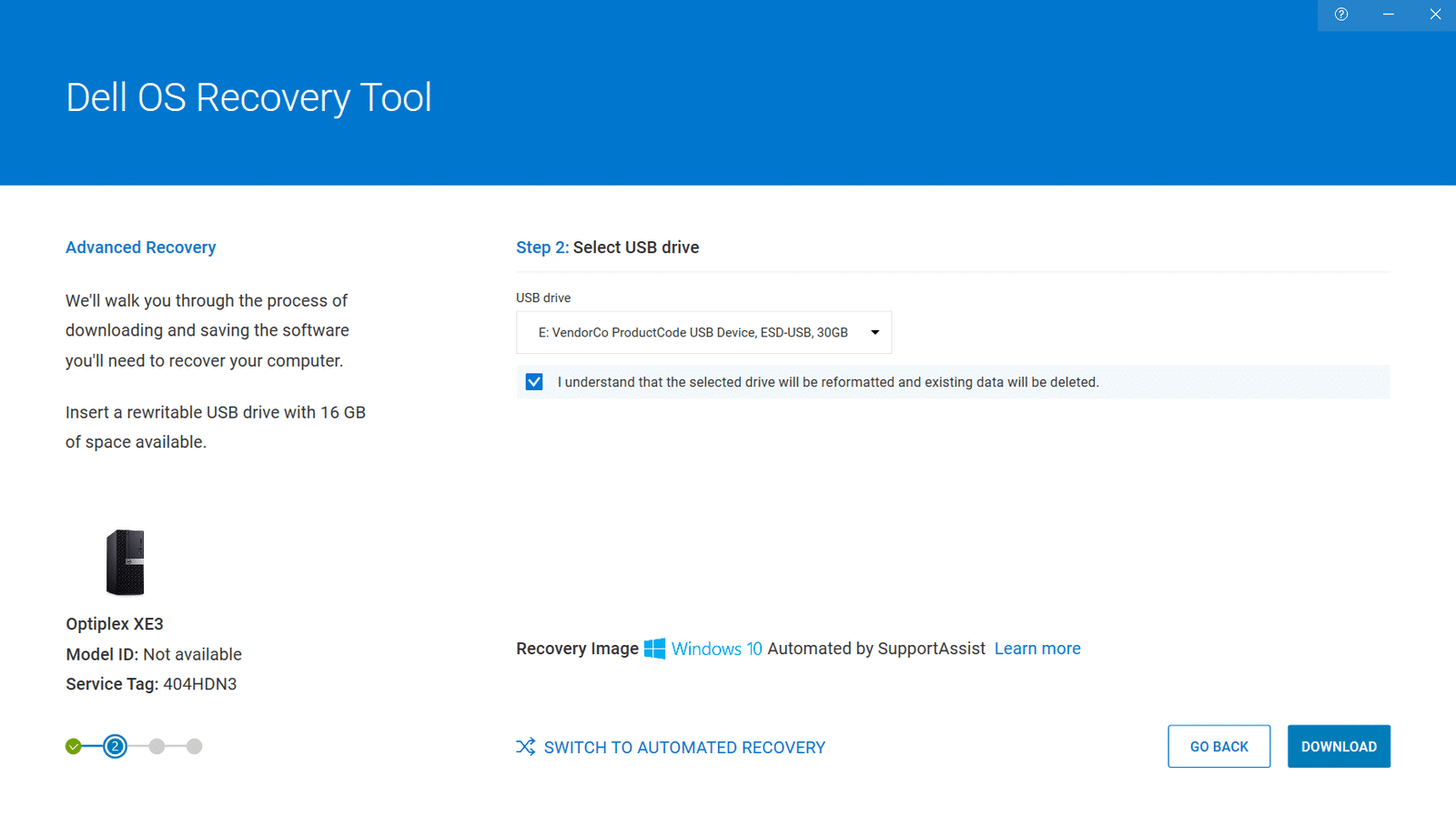Screen dimensions: 1456x816
Task: Click the DOWNLOAD button
Action: pos(1339,746)
